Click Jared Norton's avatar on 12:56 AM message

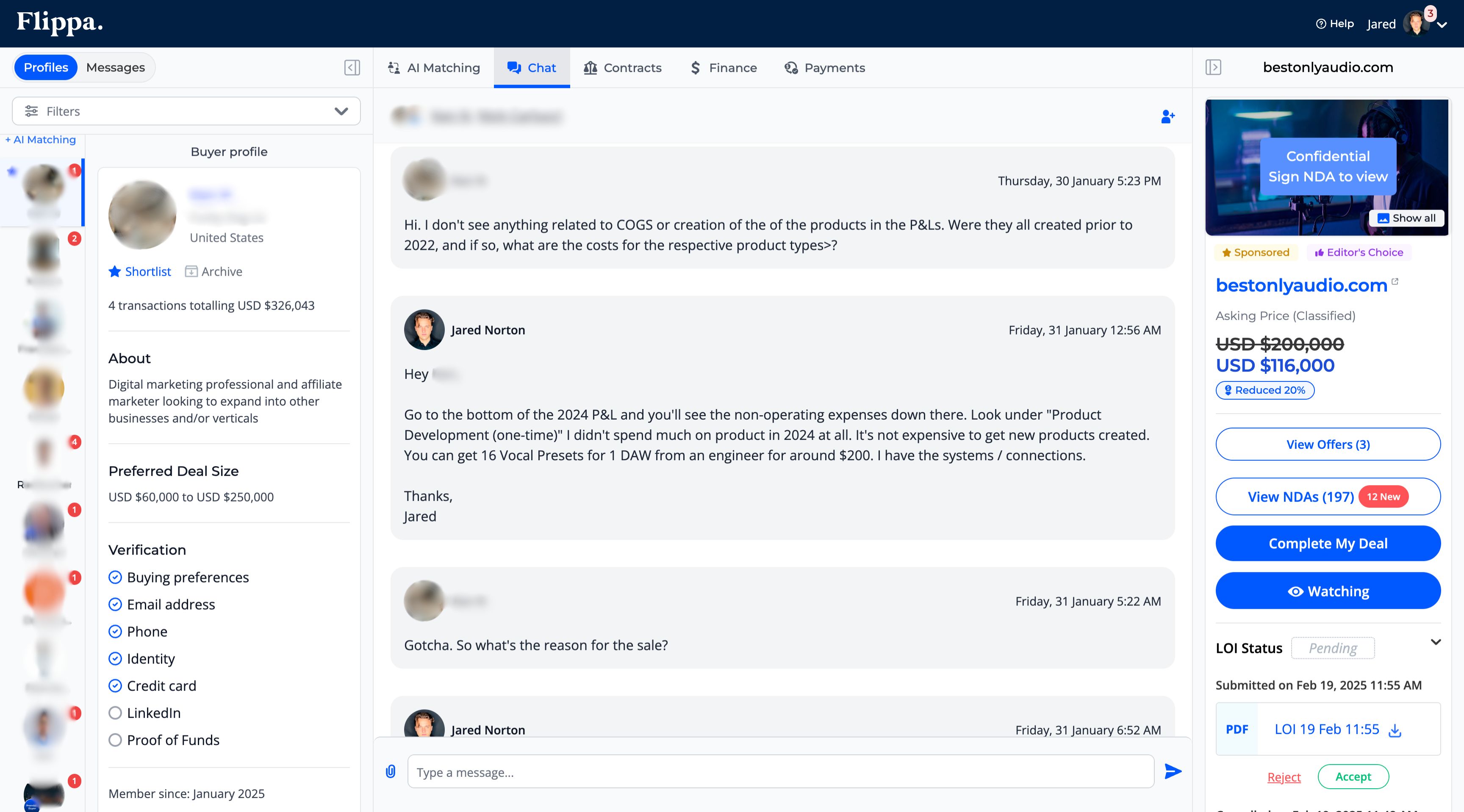click(424, 329)
